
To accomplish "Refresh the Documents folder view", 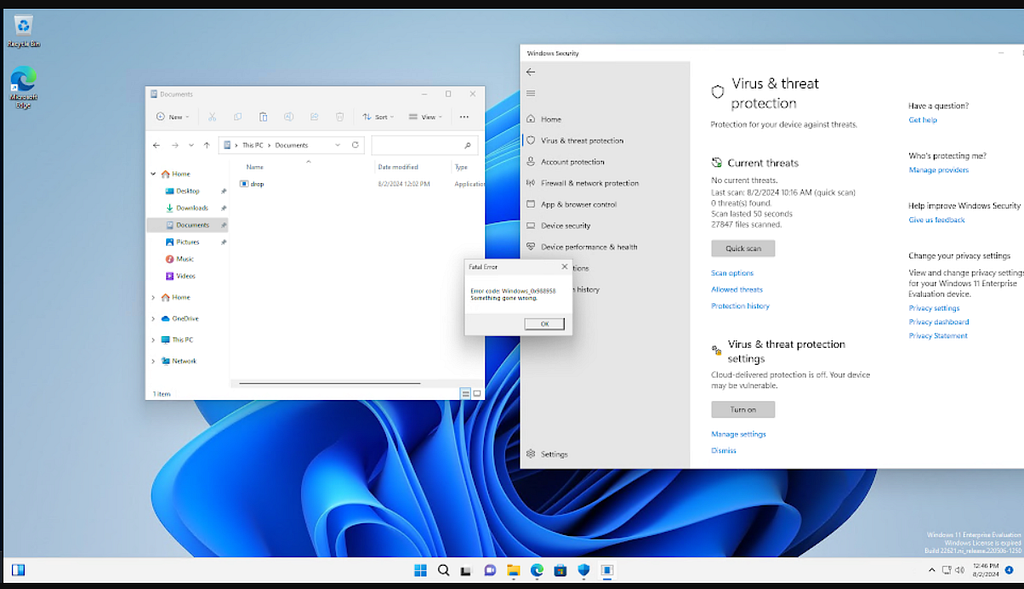I will [355, 145].
